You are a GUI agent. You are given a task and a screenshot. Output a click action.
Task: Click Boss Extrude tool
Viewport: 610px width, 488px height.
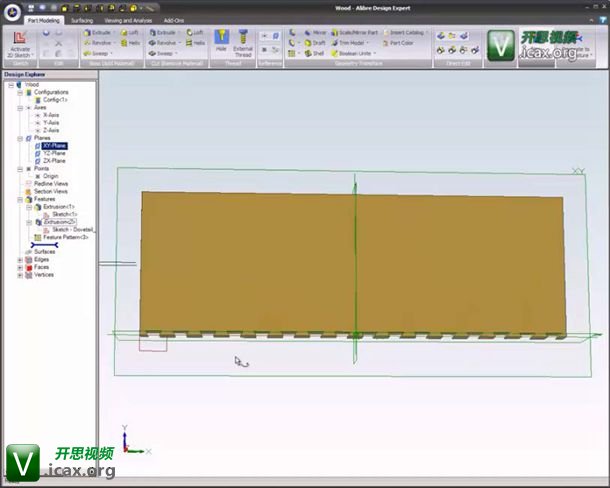coord(98,32)
